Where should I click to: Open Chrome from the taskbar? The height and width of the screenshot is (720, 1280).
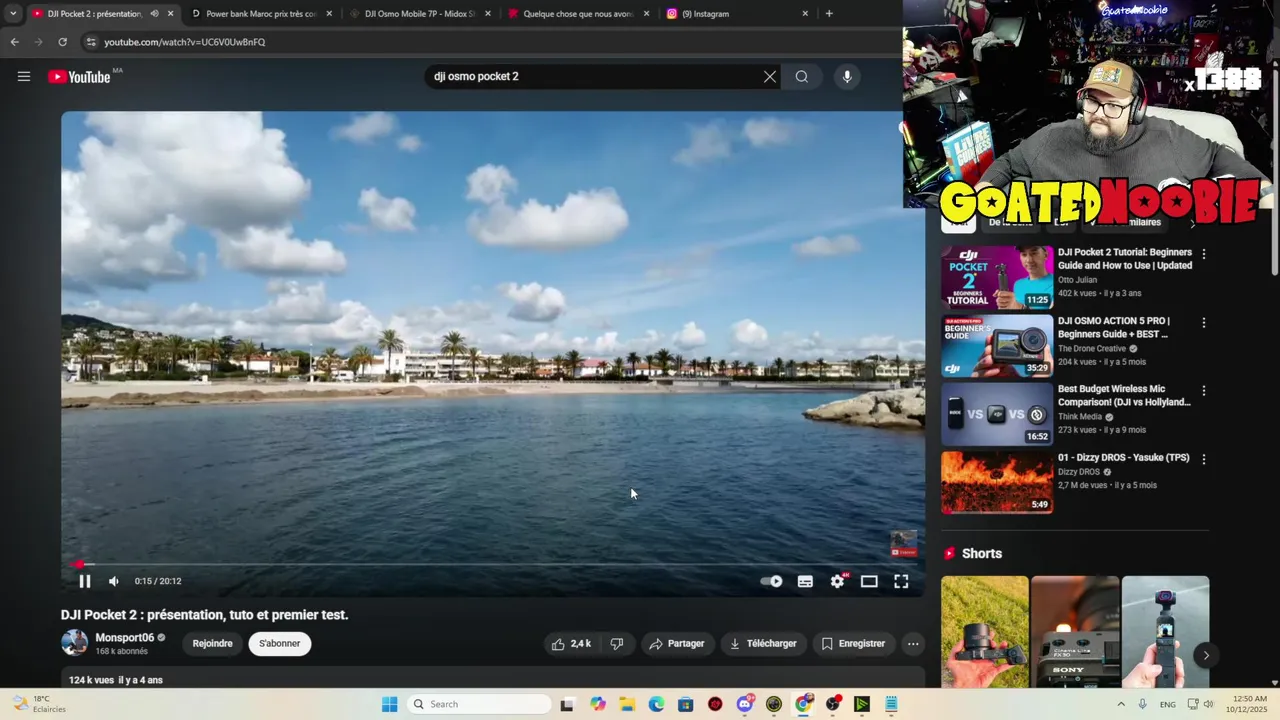tap(803, 704)
